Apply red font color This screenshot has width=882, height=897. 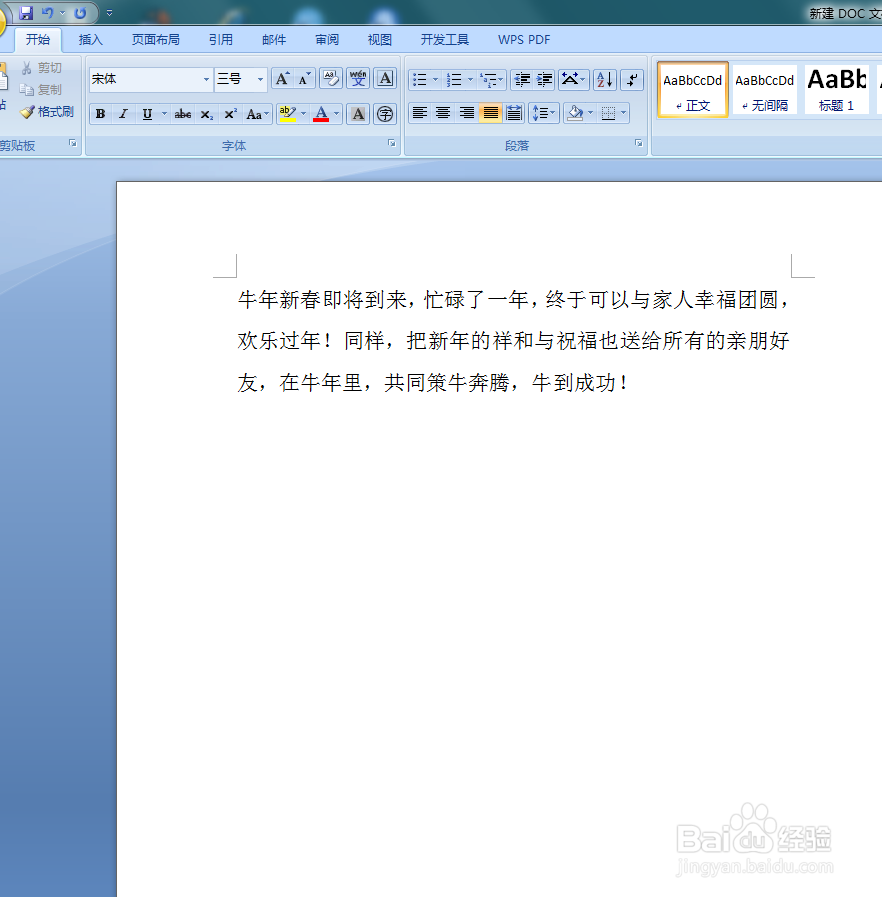click(321, 114)
